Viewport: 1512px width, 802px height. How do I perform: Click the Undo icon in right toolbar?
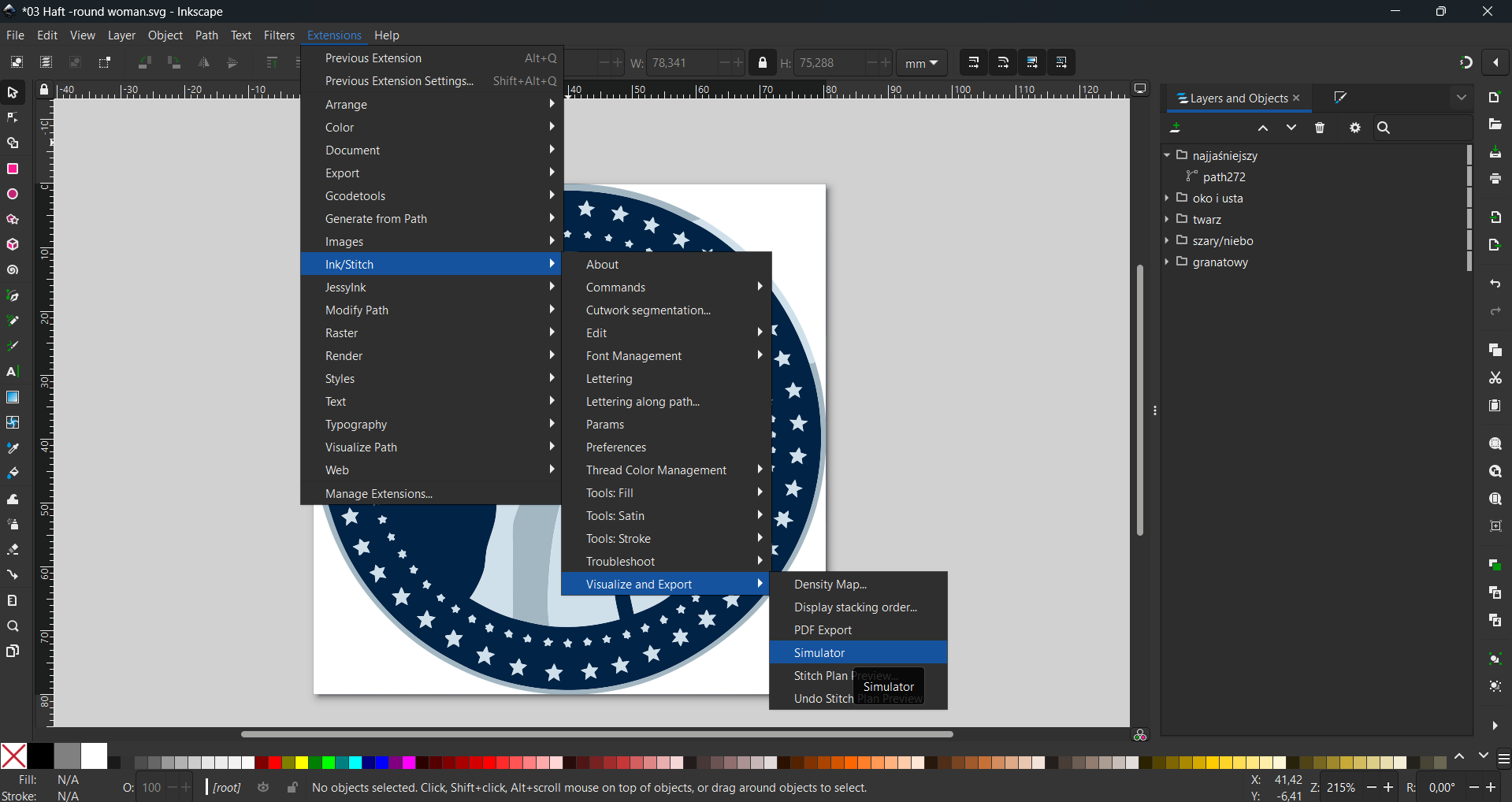[x=1495, y=284]
